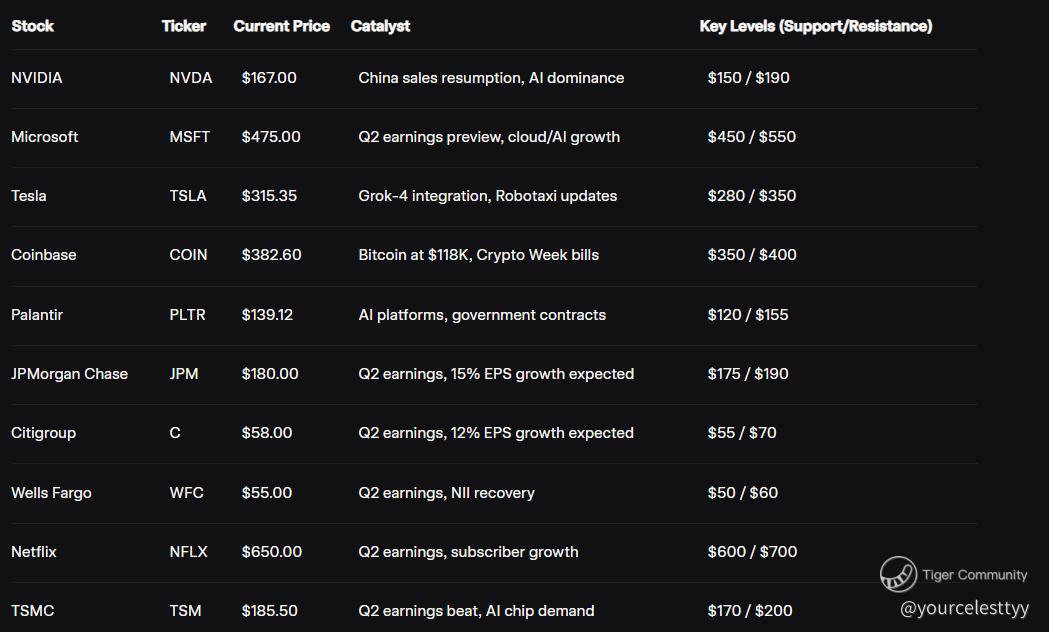
Task: Click the NVIDIA stock name
Action: click(37, 78)
